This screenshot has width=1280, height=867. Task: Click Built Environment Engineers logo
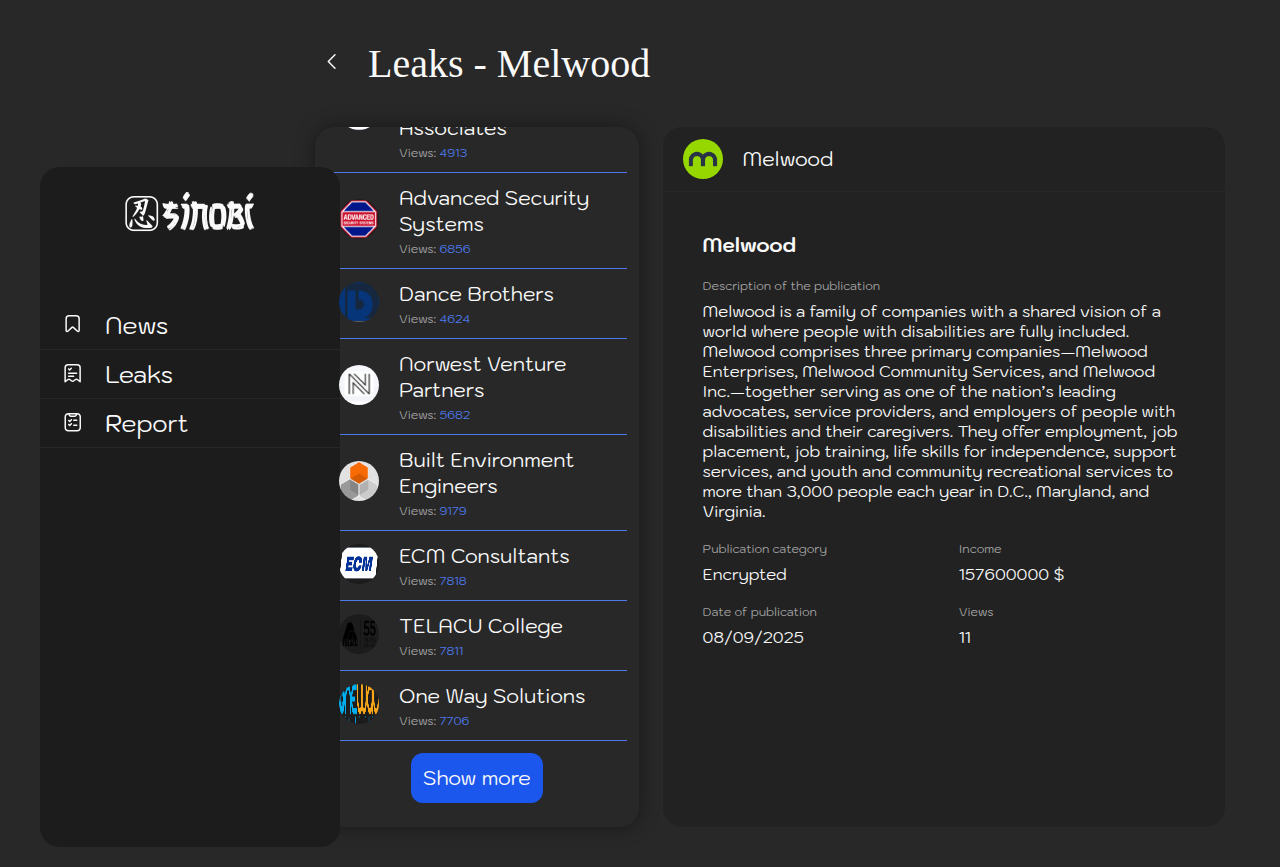coord(358,481)
